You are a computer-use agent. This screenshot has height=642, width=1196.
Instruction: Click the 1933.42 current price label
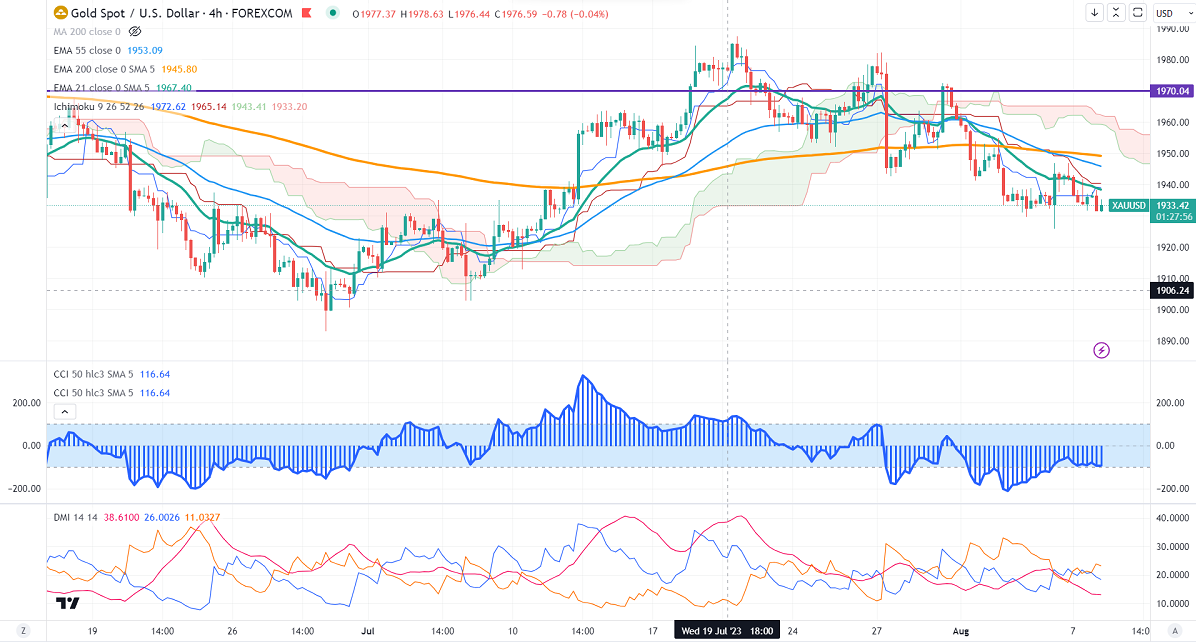(x=1172, y=205)
